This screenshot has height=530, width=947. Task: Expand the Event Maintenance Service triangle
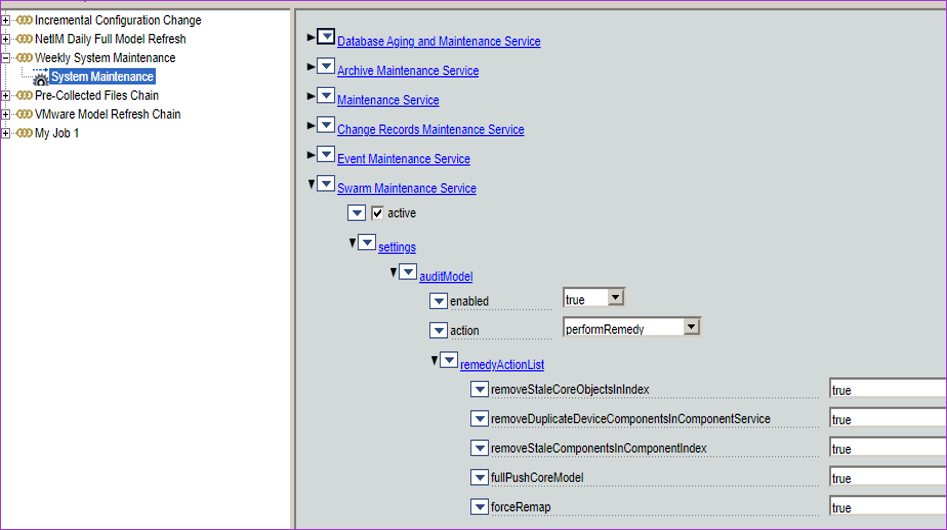pyautogui.click(x=311, y=155)
